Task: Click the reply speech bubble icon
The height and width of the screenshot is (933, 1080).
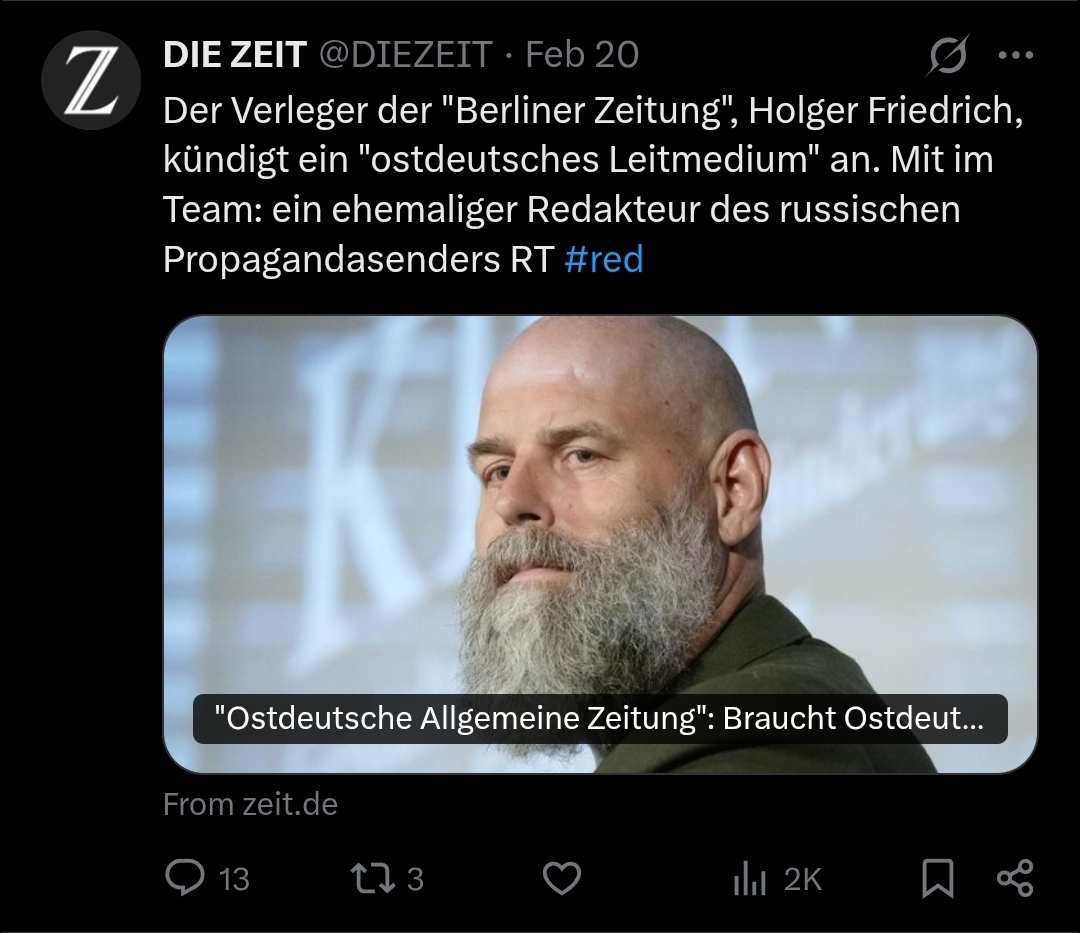Action: [x=184, y=878]
